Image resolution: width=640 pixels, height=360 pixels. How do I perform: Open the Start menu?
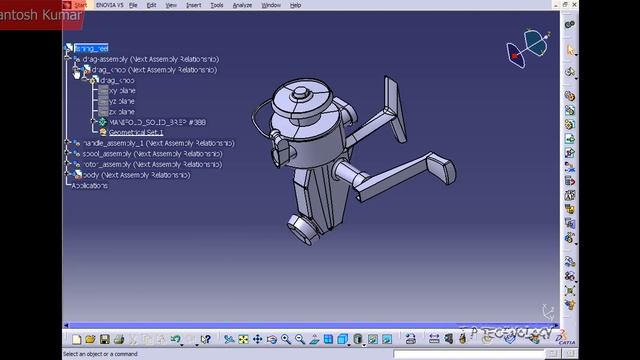pos(80,5)
